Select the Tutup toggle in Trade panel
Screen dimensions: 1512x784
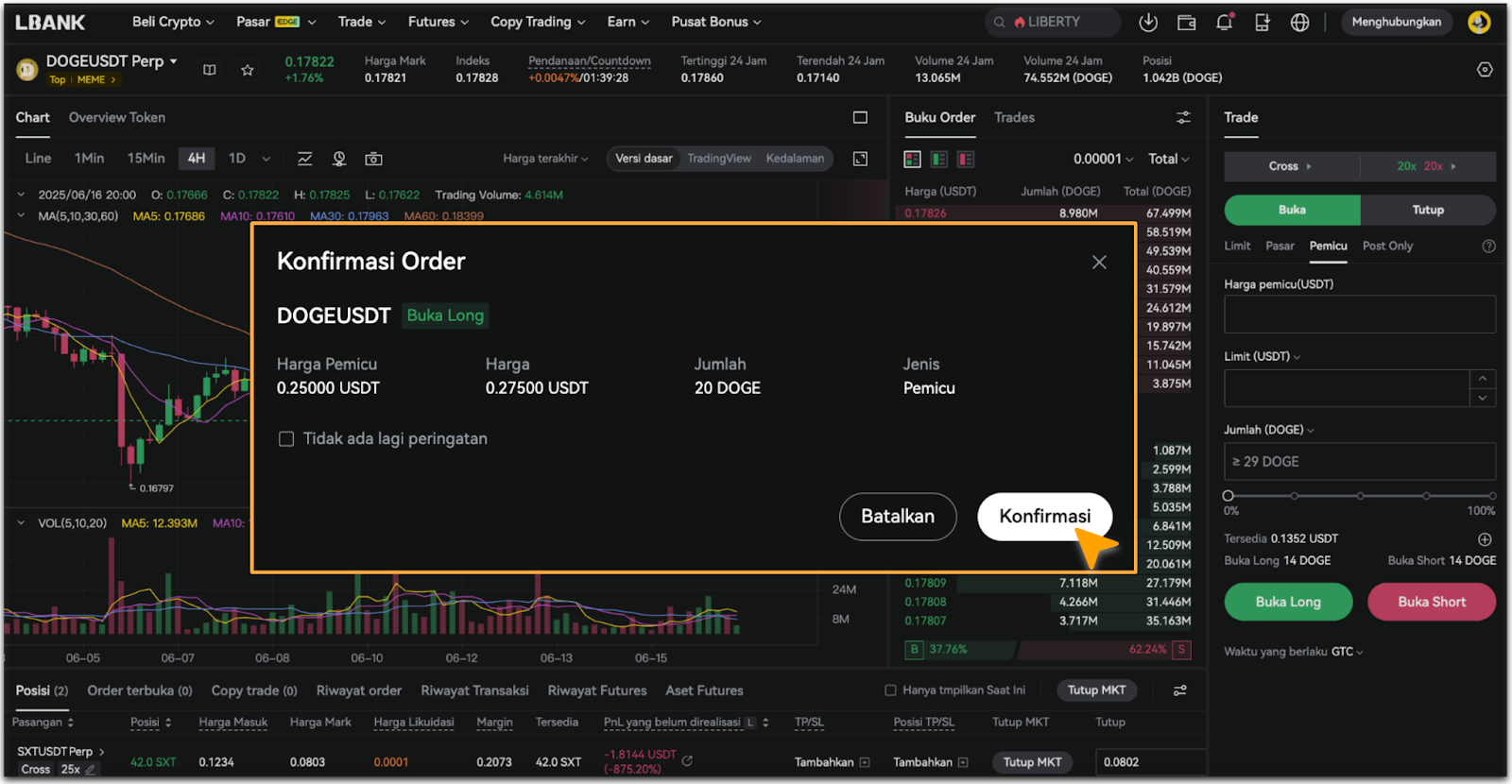coord(1427,210)
